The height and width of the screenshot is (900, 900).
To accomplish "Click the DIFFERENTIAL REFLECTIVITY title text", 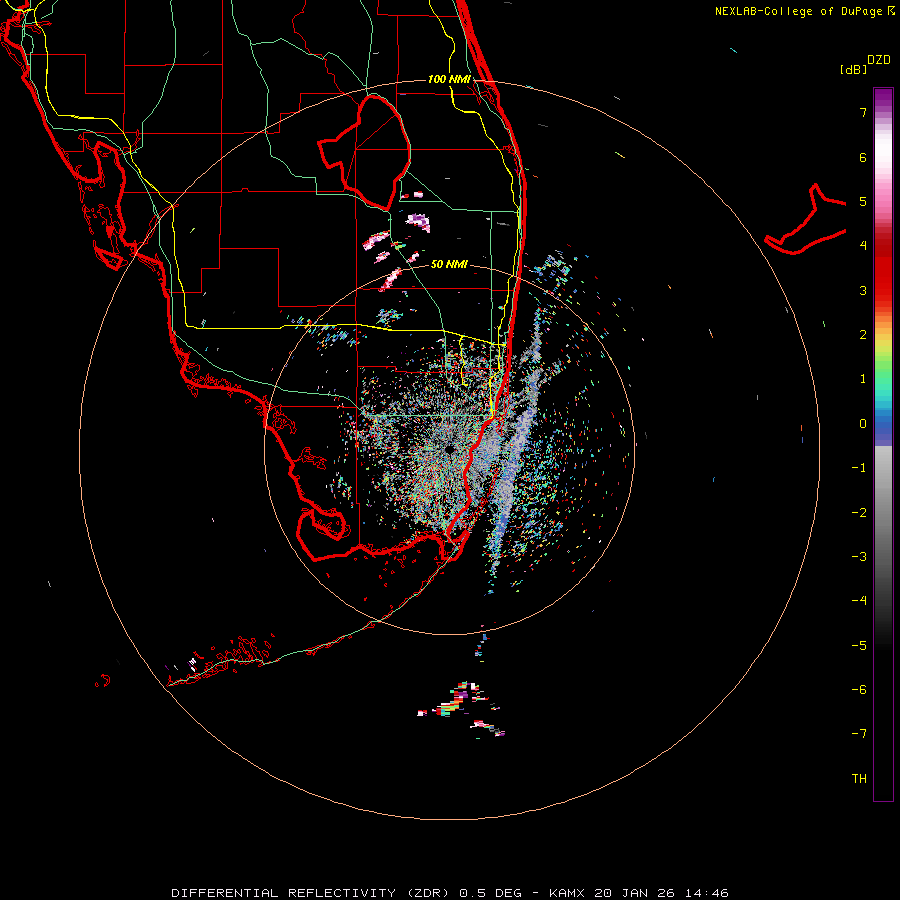I will [x=284, y=893].
